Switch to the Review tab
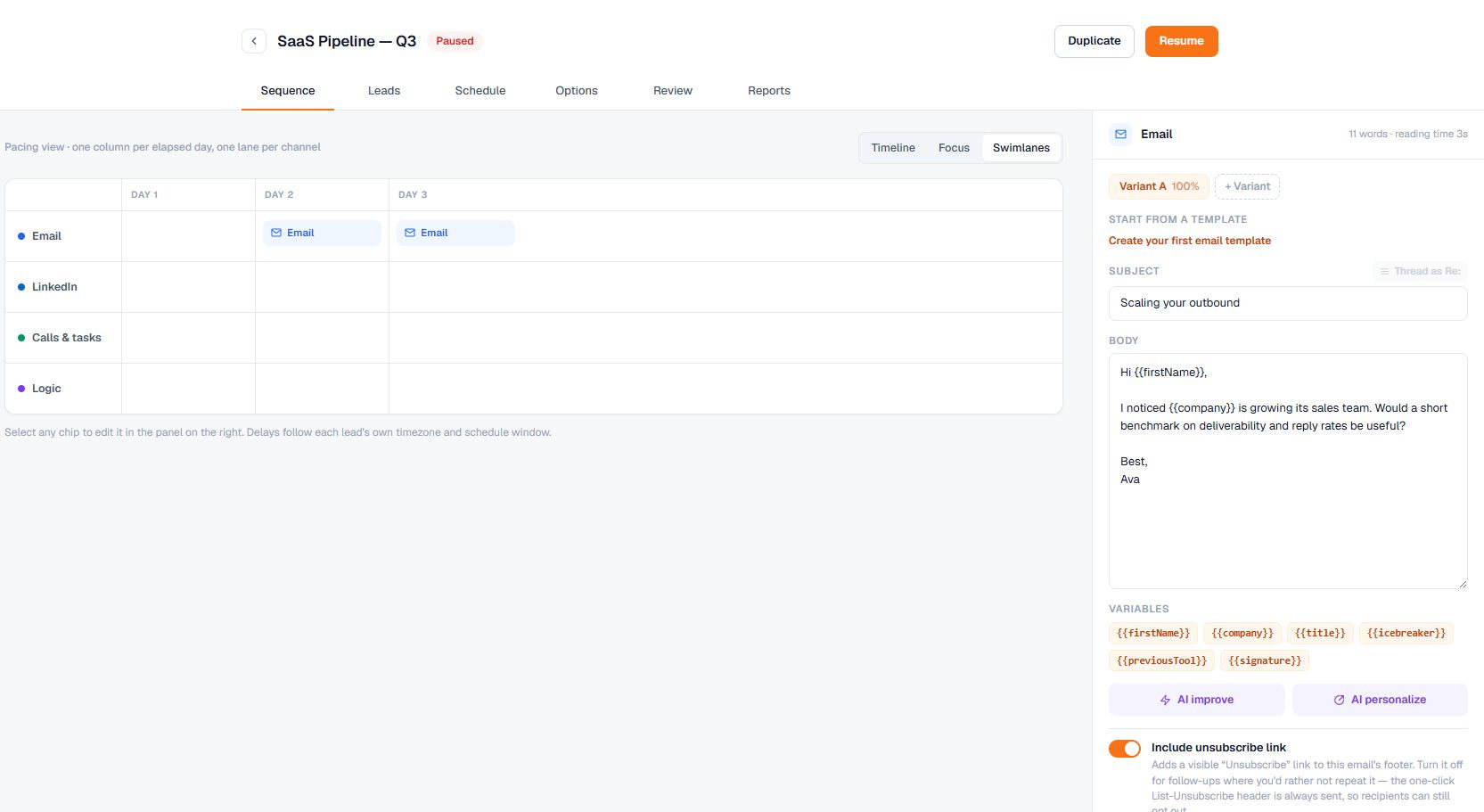 coord(673,91)
